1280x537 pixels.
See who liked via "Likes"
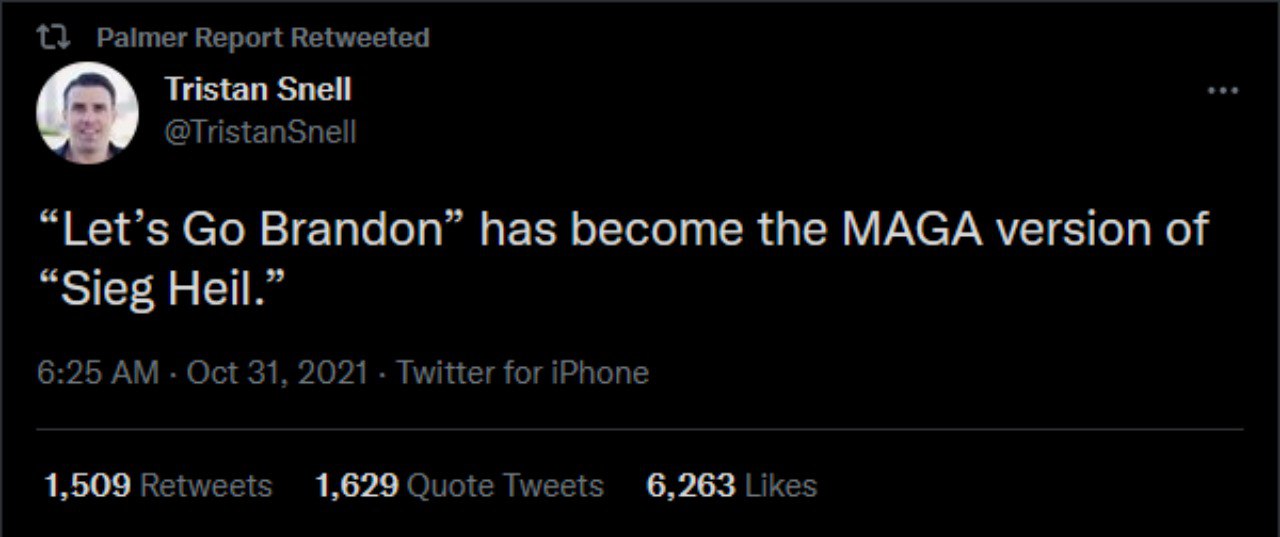(781, 486)
